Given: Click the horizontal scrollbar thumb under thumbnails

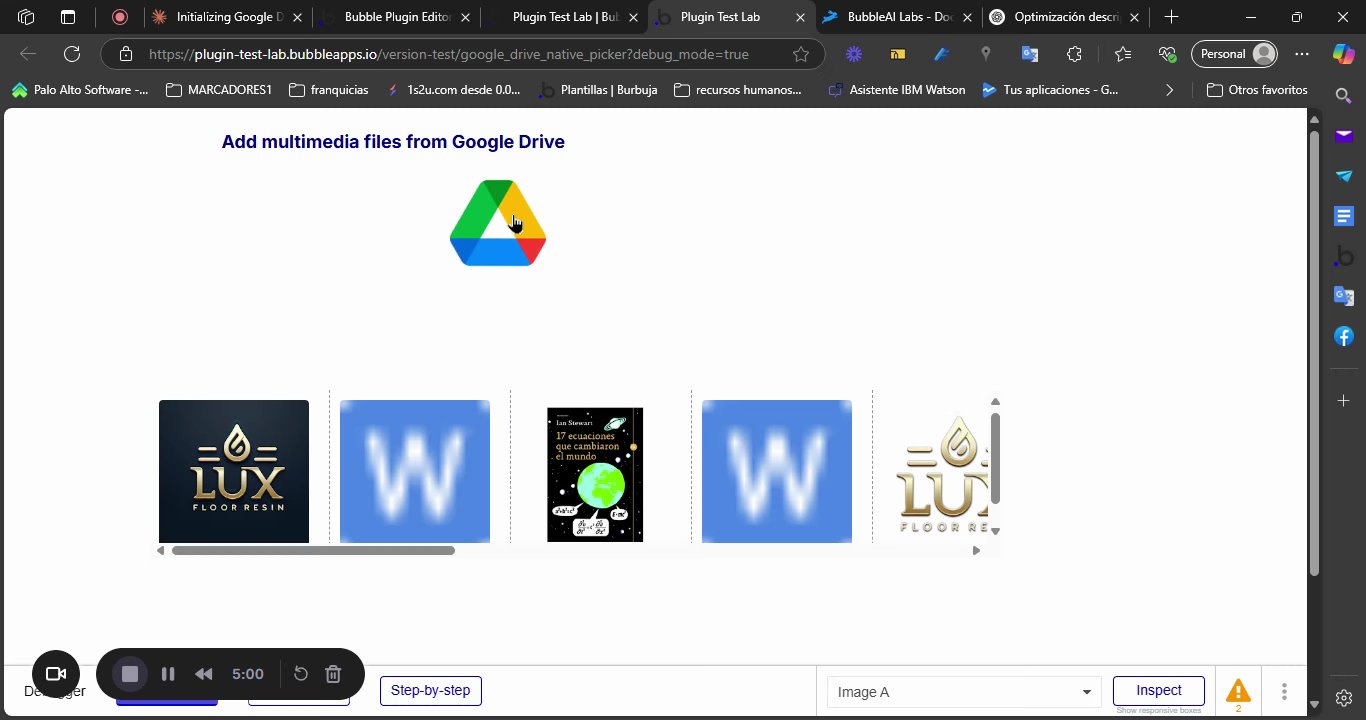Looking at the screenshot, I should [x=313, y=550].
